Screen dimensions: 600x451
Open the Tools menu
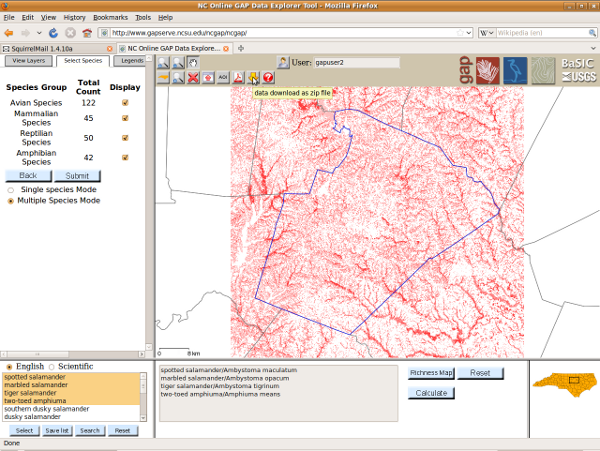click(x=143, y=18)
